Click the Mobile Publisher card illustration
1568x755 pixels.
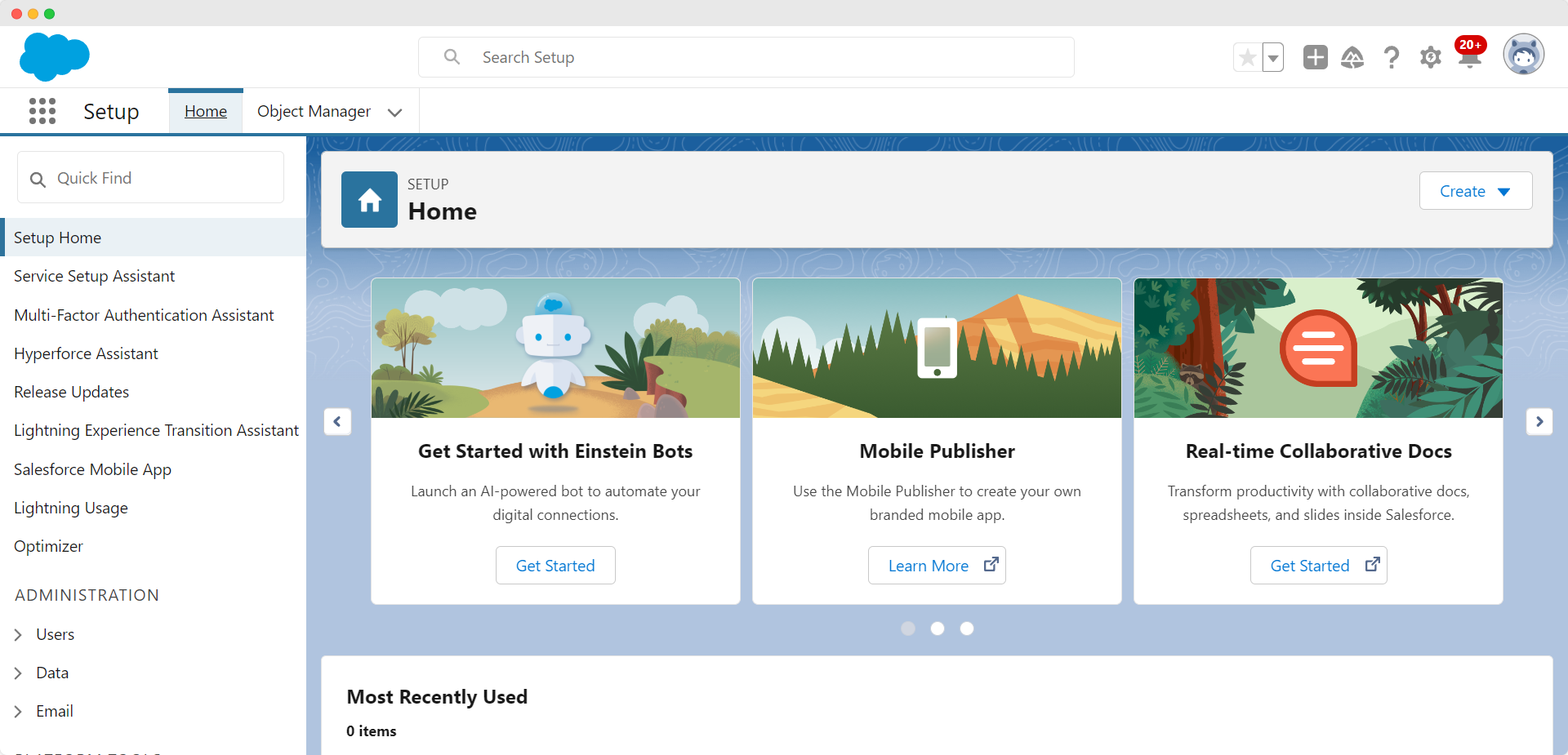pyautogui.click(x=937, y=348)
